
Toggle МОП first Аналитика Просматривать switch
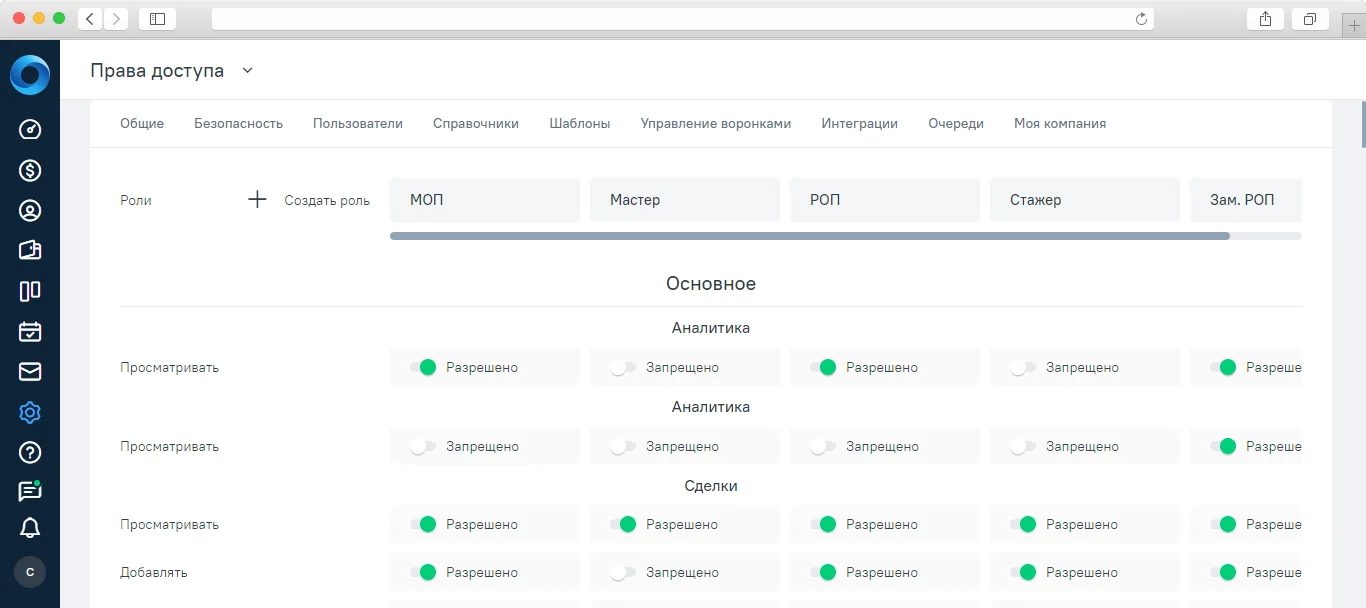[x=423, y=367]
